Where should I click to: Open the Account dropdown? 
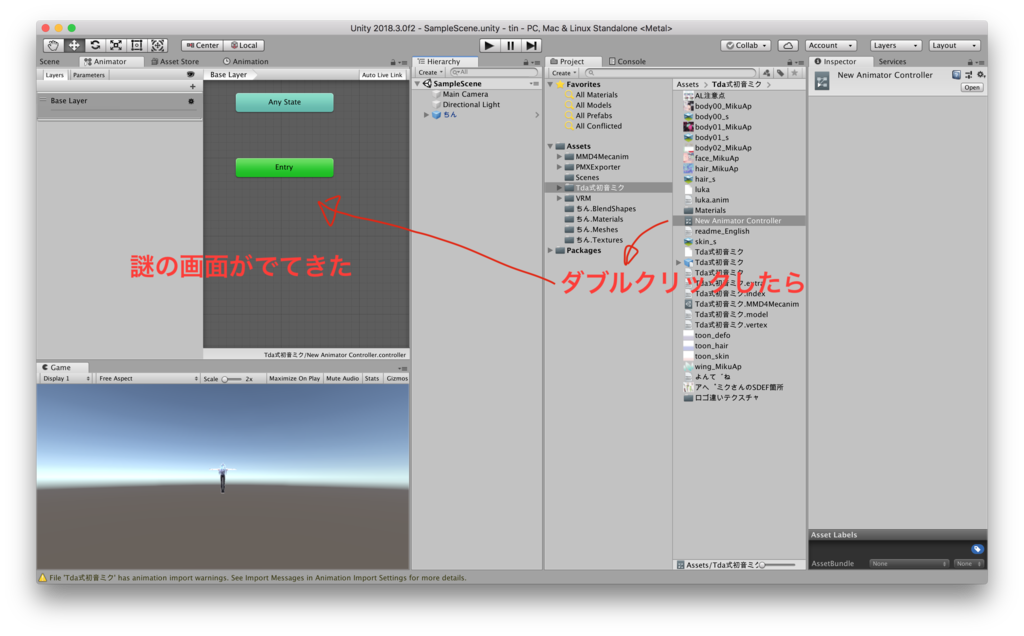click(831, 45)
